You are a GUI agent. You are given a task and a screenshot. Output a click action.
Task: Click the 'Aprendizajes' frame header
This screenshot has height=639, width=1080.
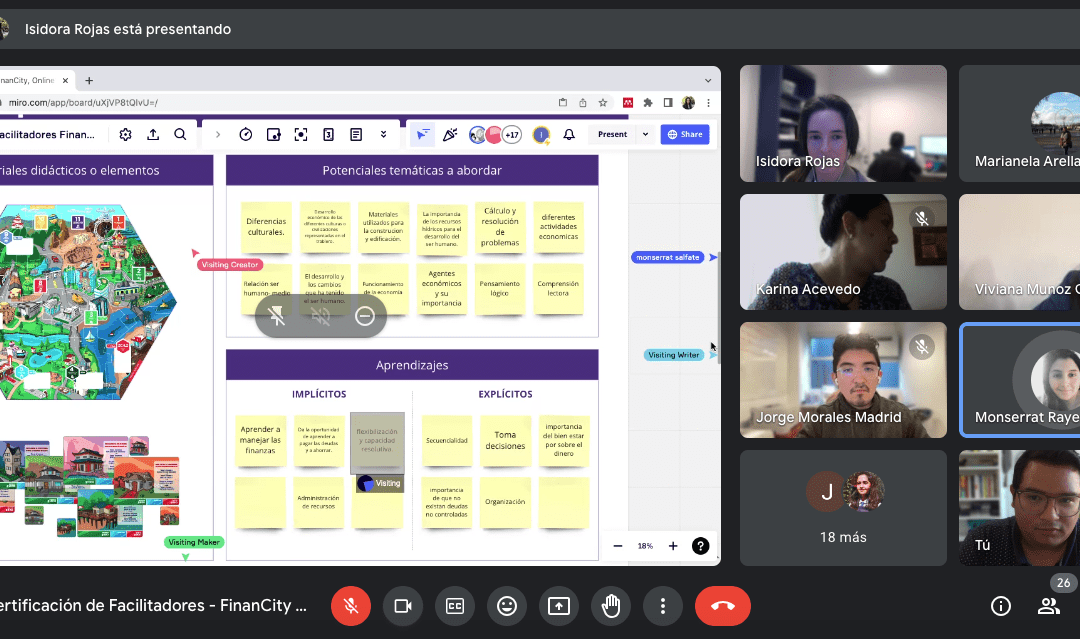click(412, 365)
